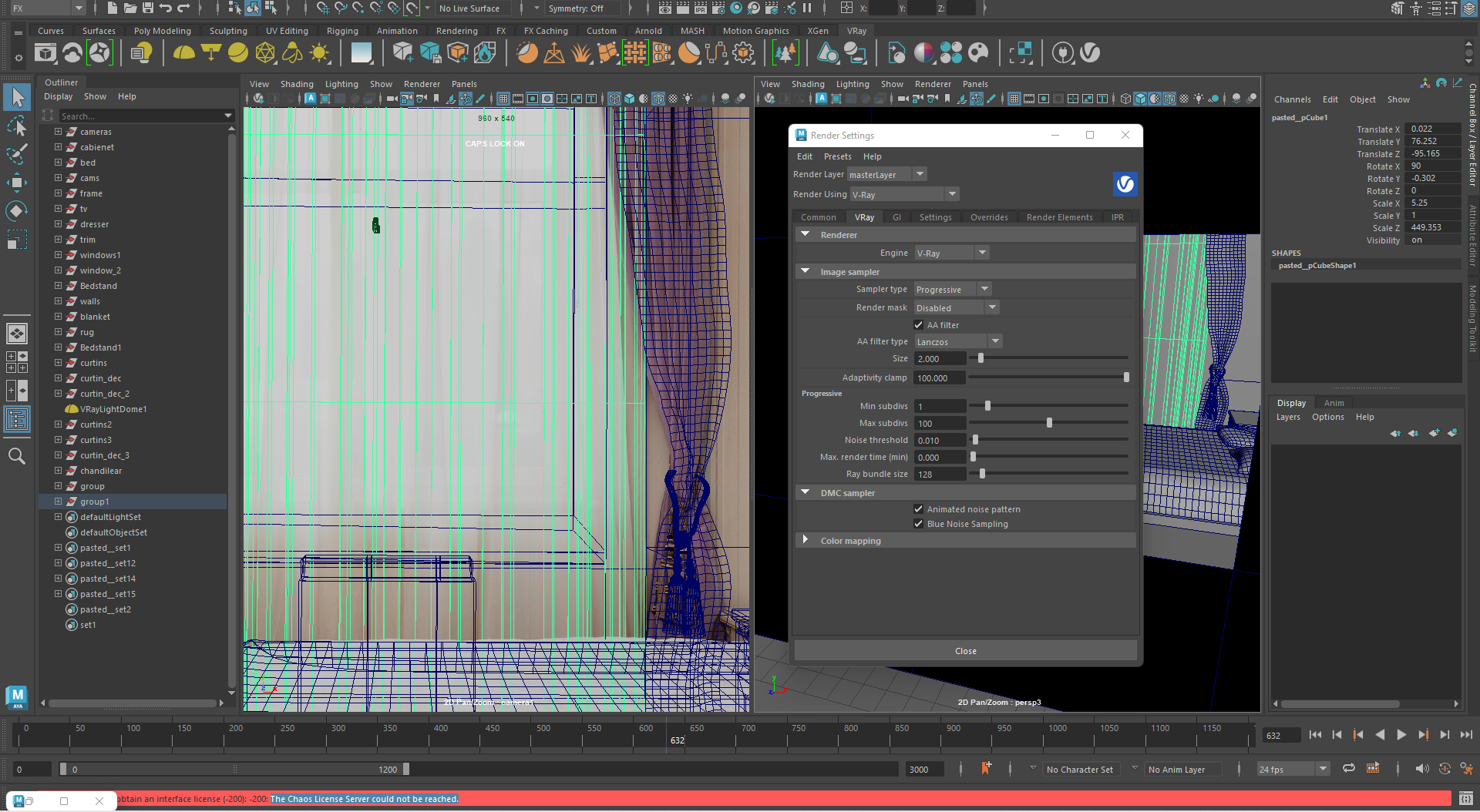Click the open scene folder icon
The height and width of the screenshot is (812, 1480).
[x=130, y=8]
